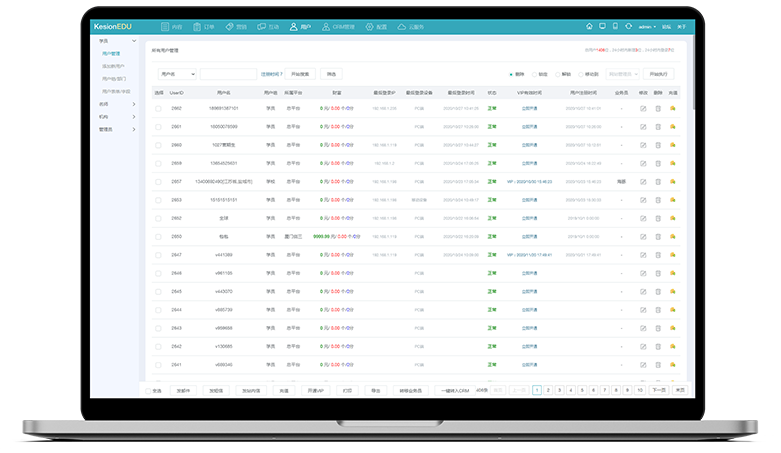Select the 删除 radio option
The image size is (781, 453).
pos(512,74)
